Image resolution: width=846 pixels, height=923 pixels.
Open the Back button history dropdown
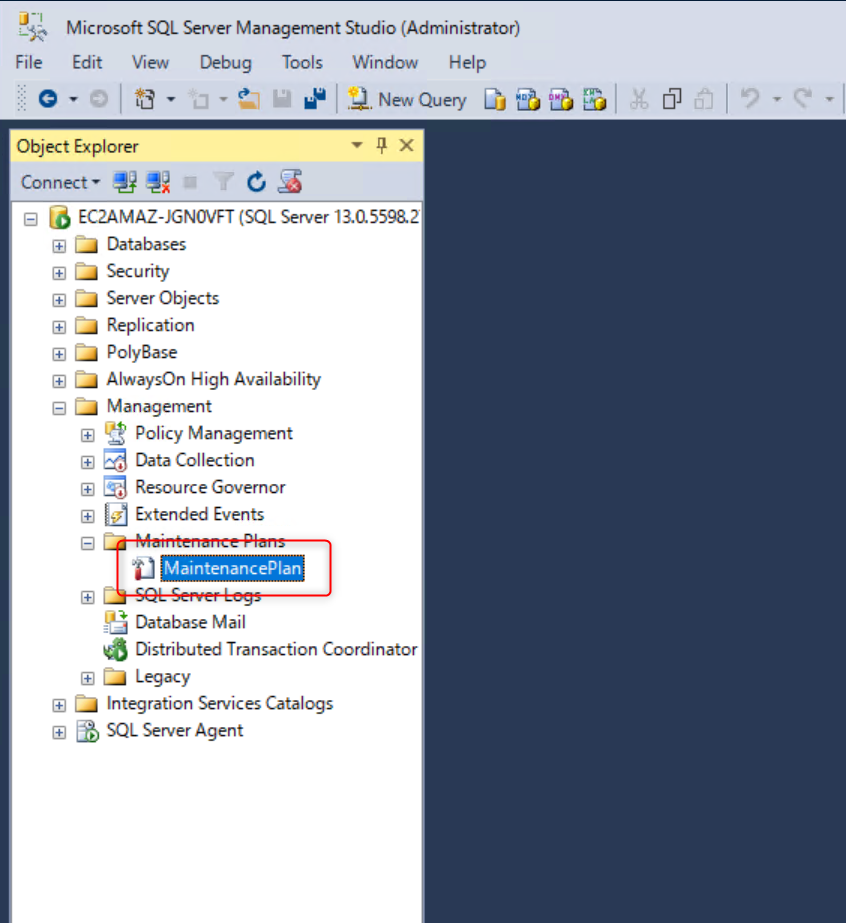click(x=73, y=99)
